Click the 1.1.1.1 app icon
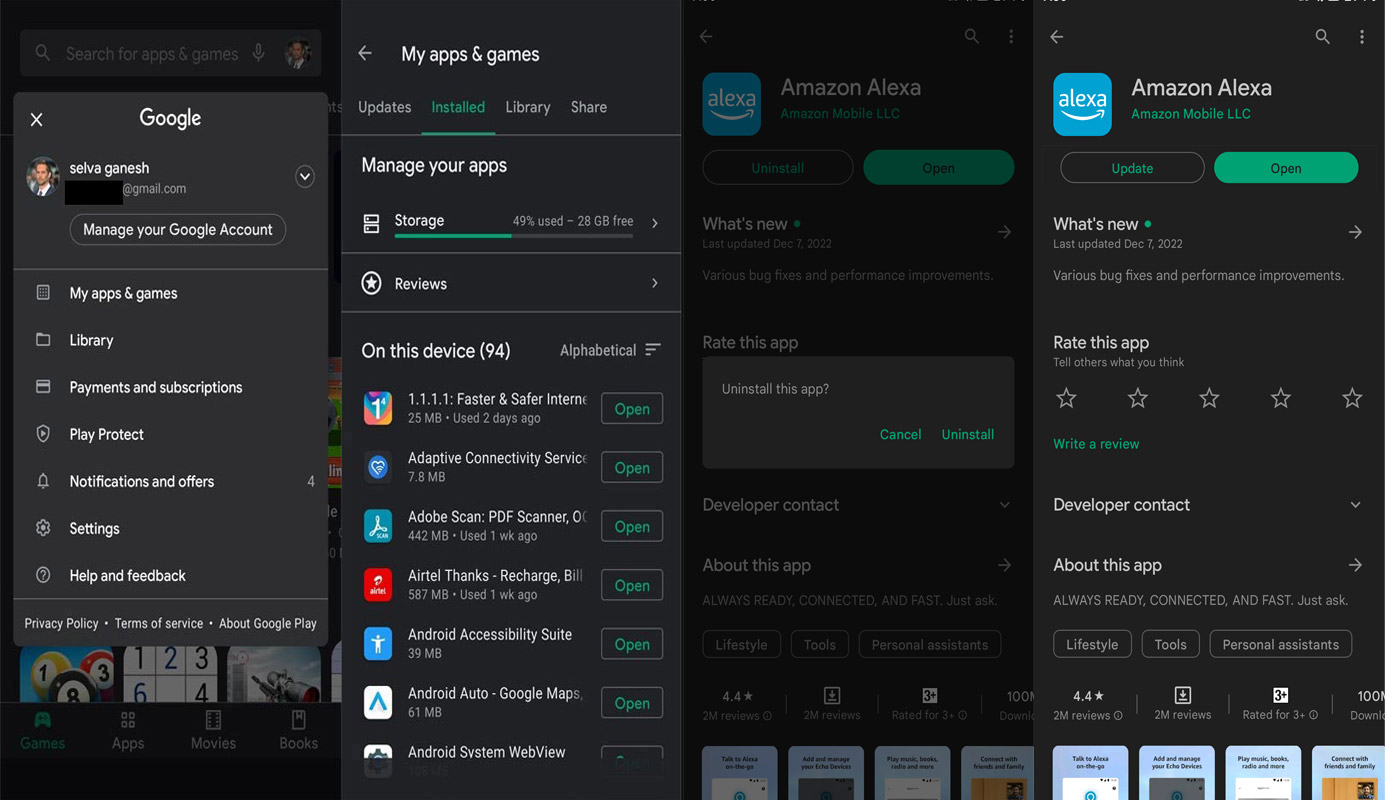 click(x=378, y=408)
